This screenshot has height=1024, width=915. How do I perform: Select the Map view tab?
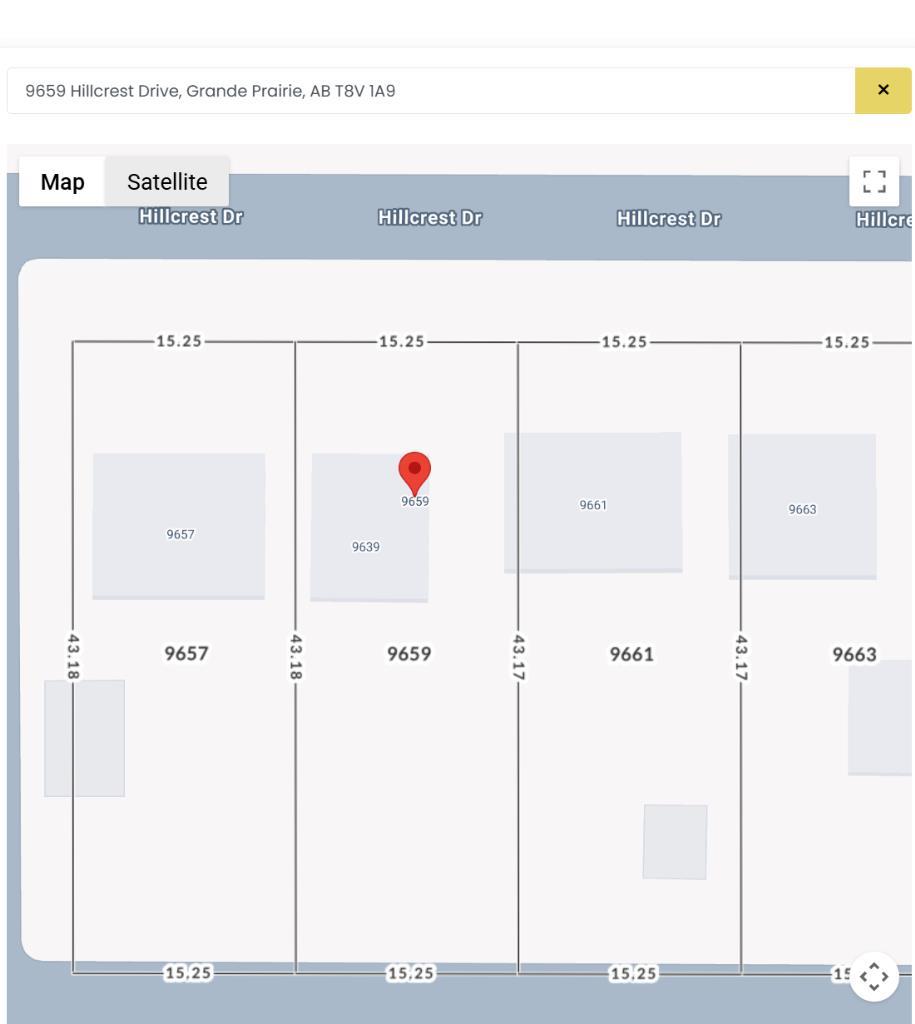point(62,182)
